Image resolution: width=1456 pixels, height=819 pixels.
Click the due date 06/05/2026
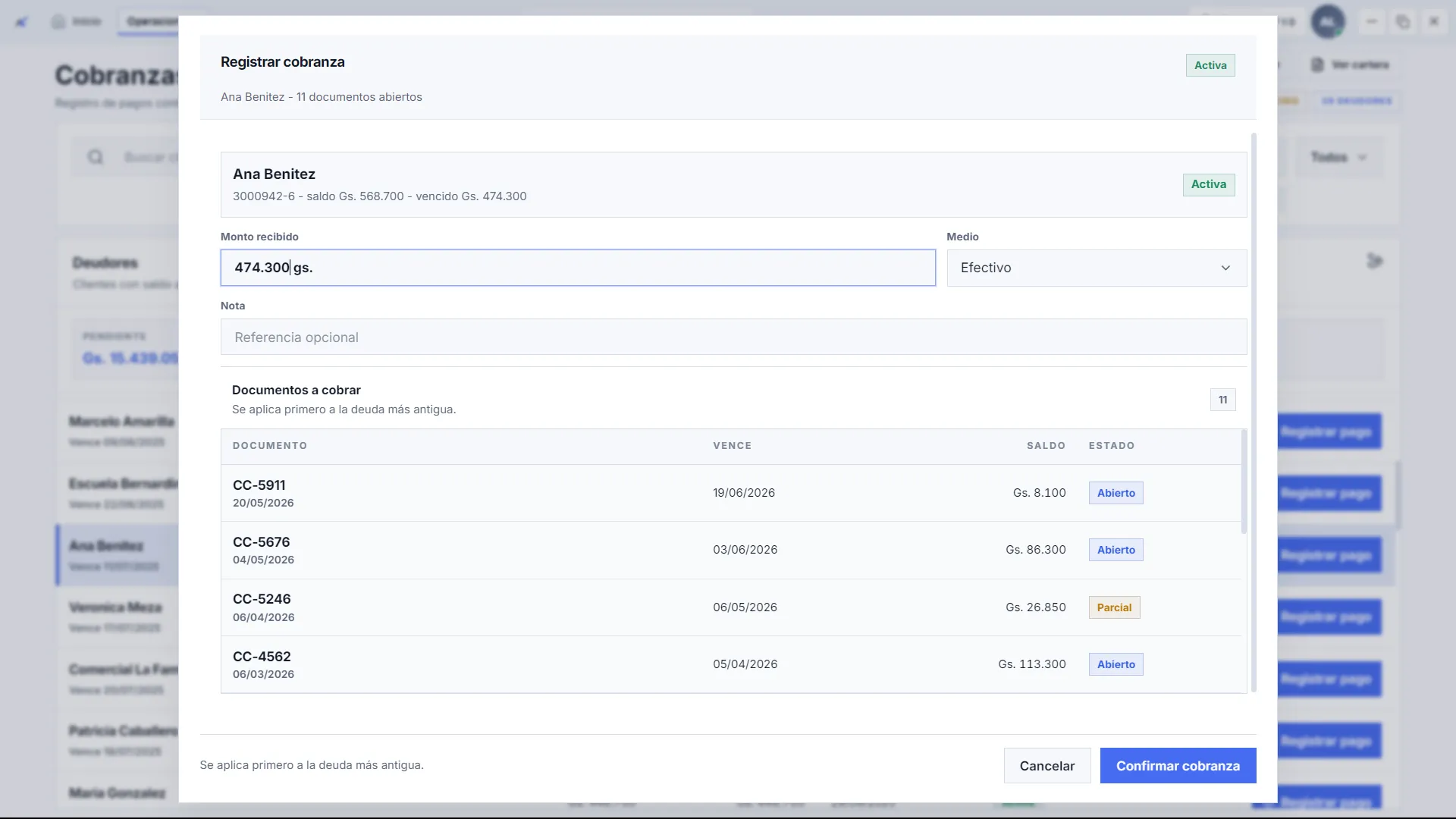[745, 607]
